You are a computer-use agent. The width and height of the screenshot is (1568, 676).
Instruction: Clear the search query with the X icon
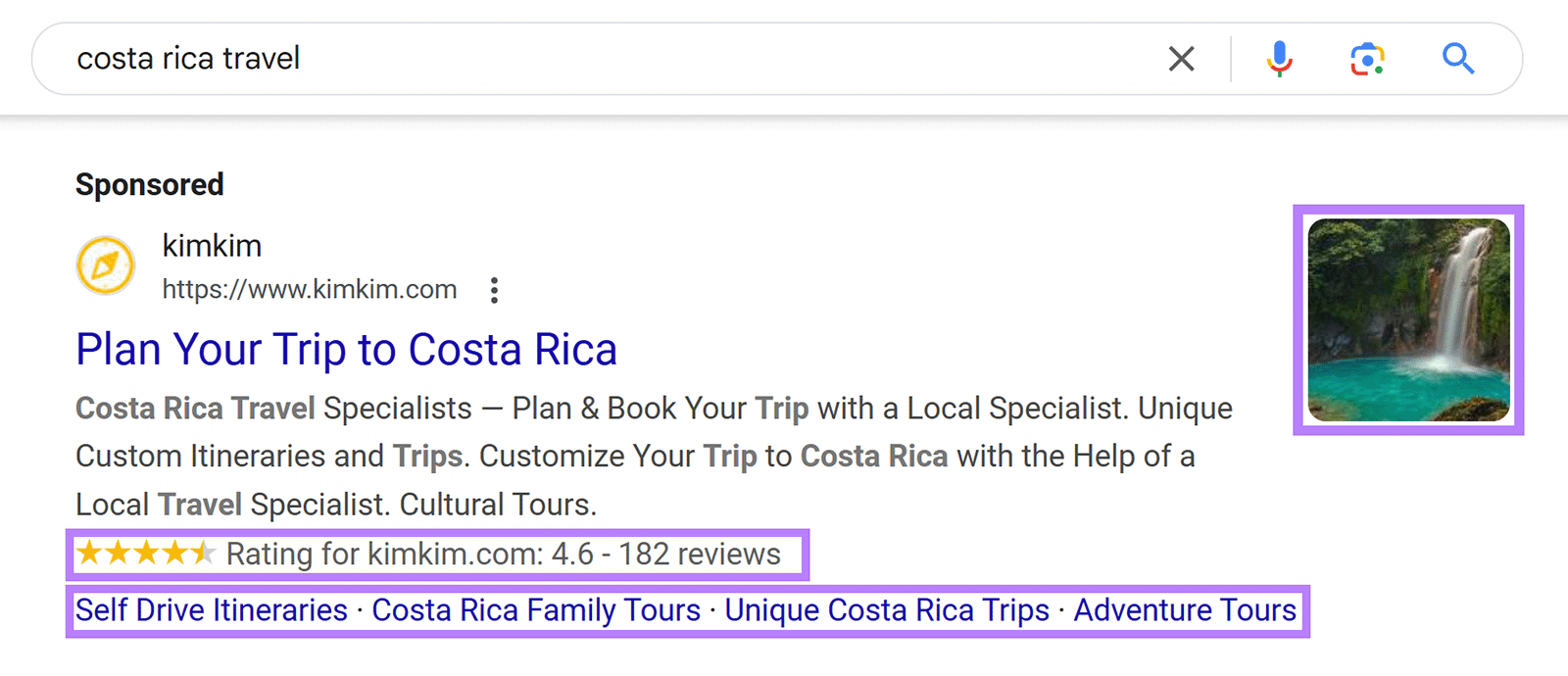1181,59
